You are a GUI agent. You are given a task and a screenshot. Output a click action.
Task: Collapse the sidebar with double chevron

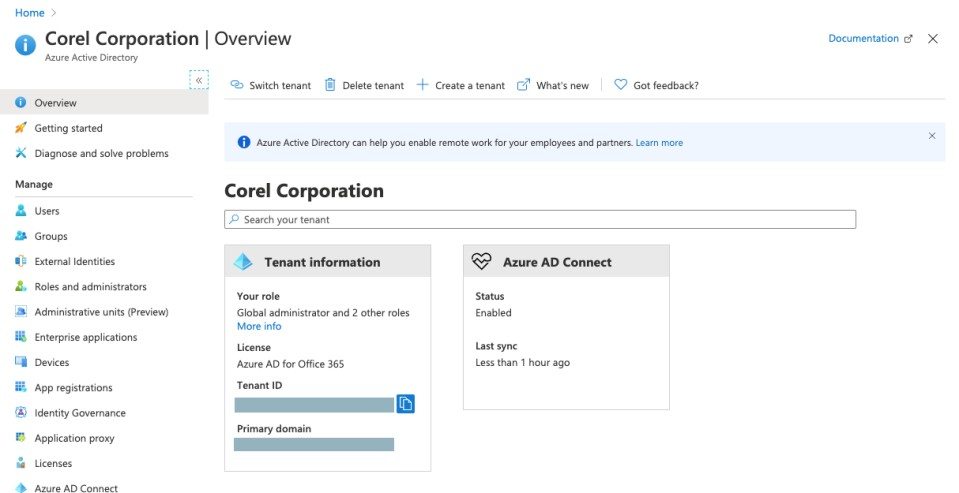pyautogui.click(x=199, y=80)
